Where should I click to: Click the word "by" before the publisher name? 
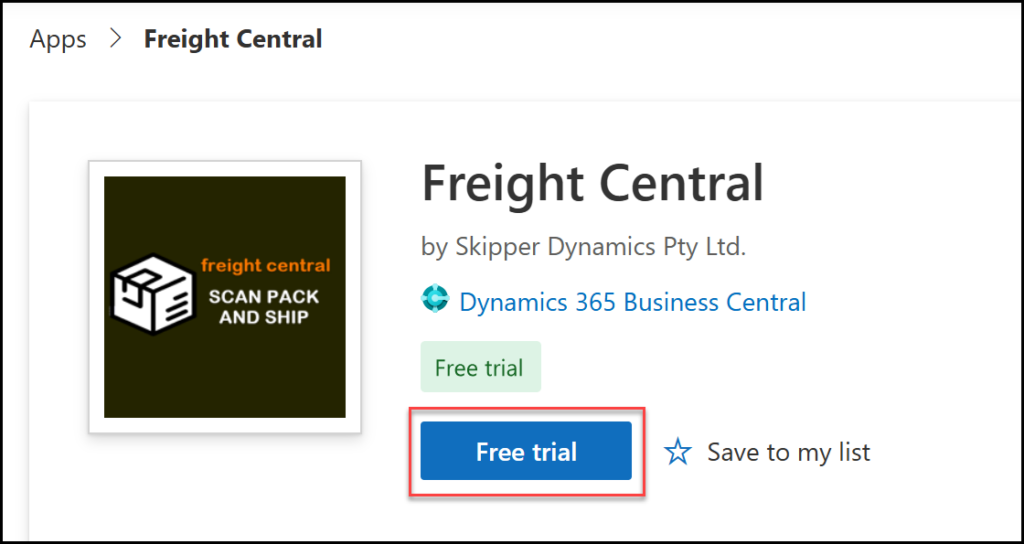[434, 247]
